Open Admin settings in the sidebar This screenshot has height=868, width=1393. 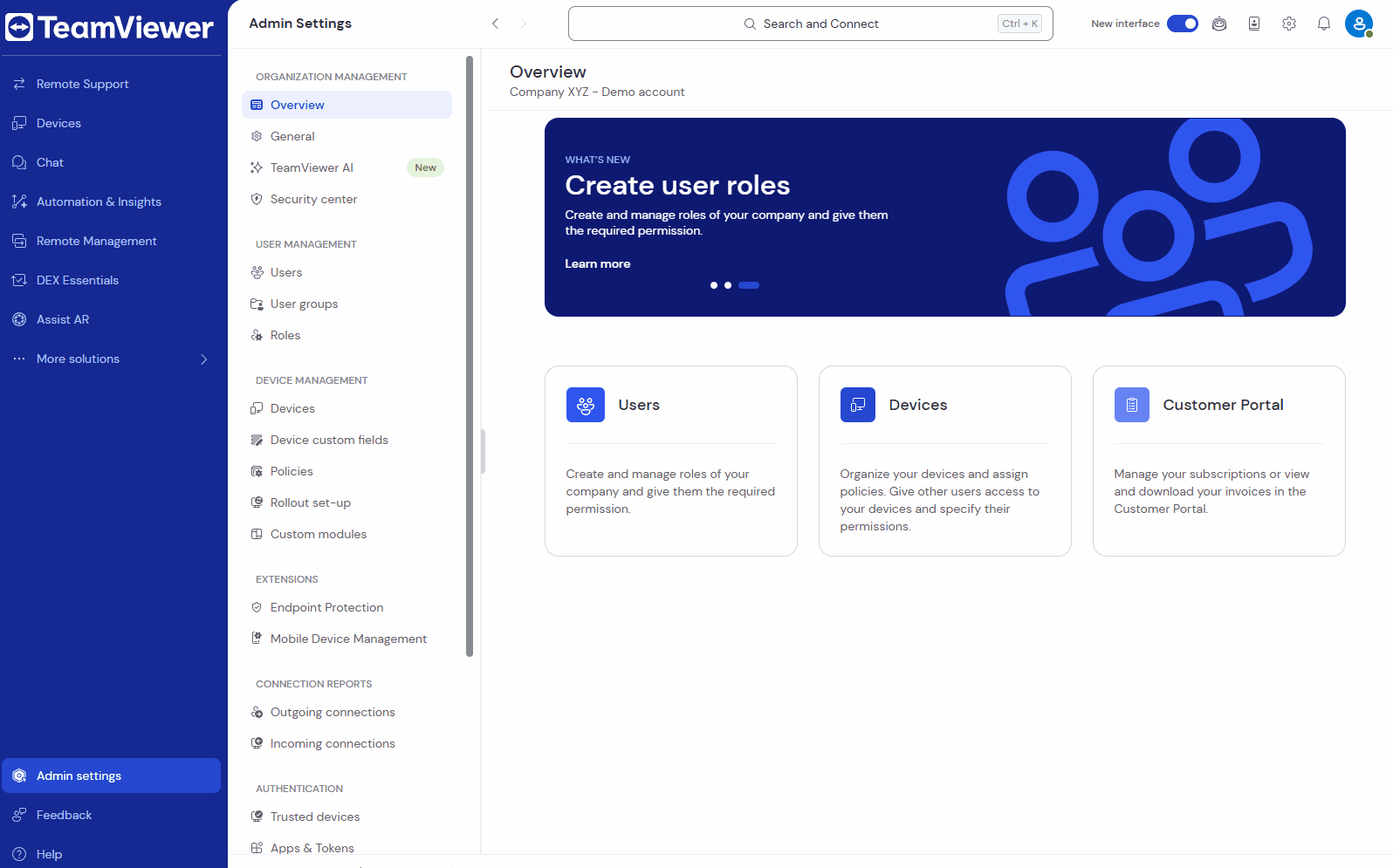pyautogui.click(x=111, y=776)
